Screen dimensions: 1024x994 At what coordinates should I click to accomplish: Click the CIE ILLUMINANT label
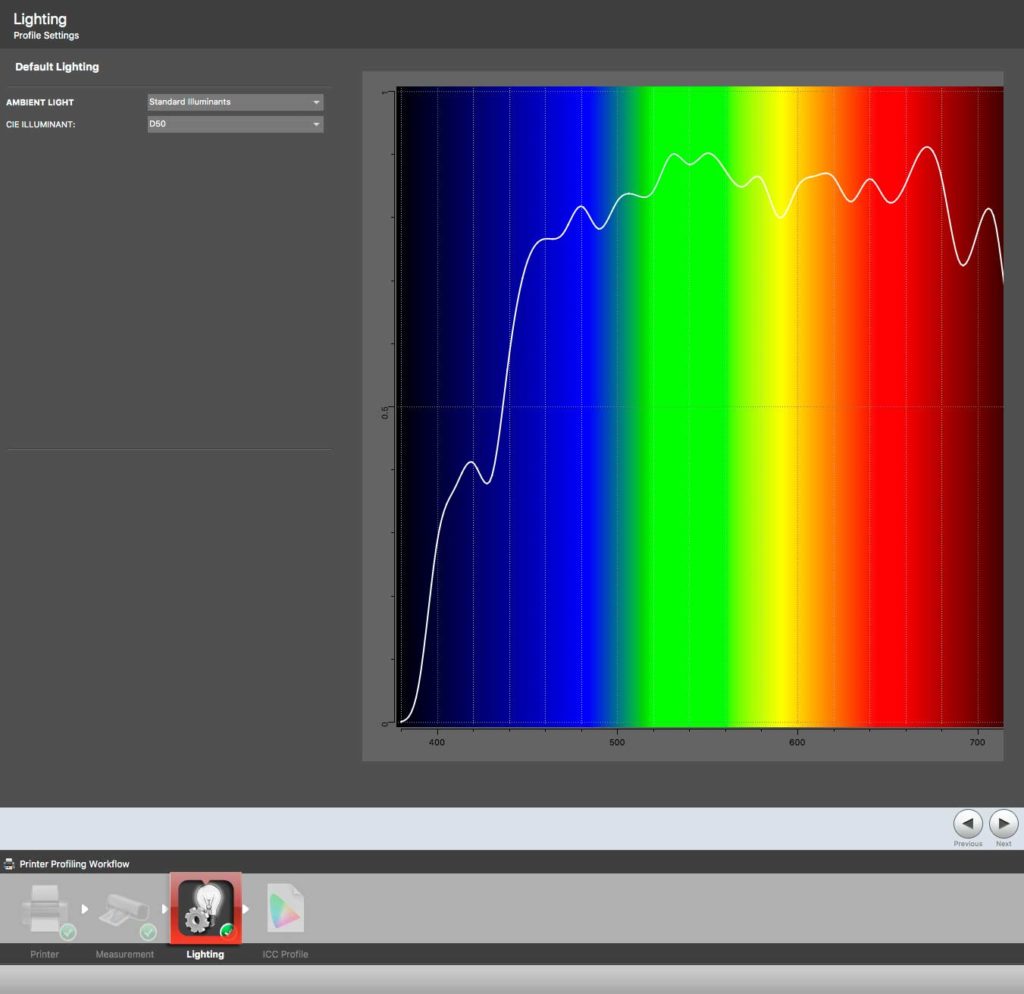point(40,125)
